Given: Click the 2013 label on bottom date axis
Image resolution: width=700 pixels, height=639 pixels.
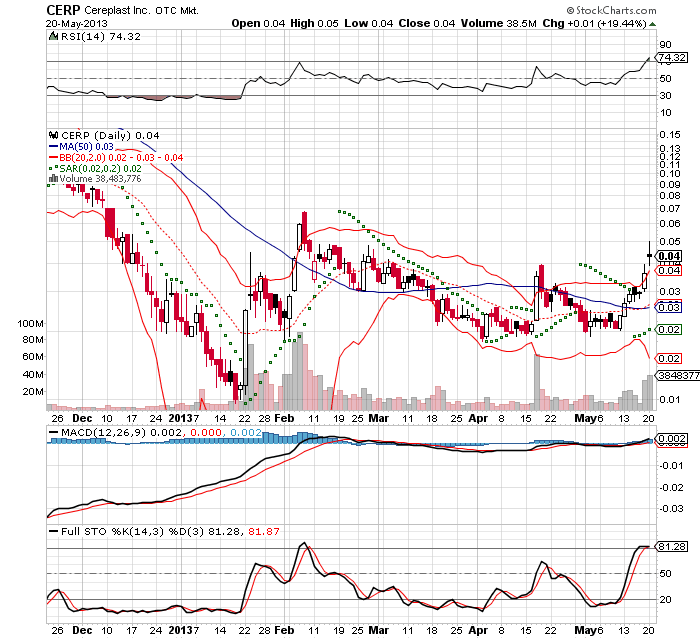Looking at the screenshot, I should [x=180, y=631].
